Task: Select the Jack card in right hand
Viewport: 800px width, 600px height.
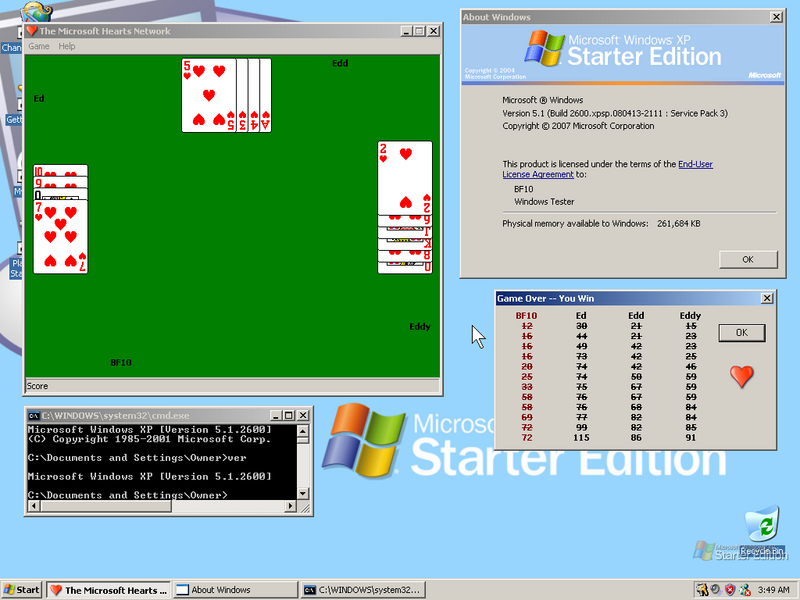Action: click(x=405, y=233)
